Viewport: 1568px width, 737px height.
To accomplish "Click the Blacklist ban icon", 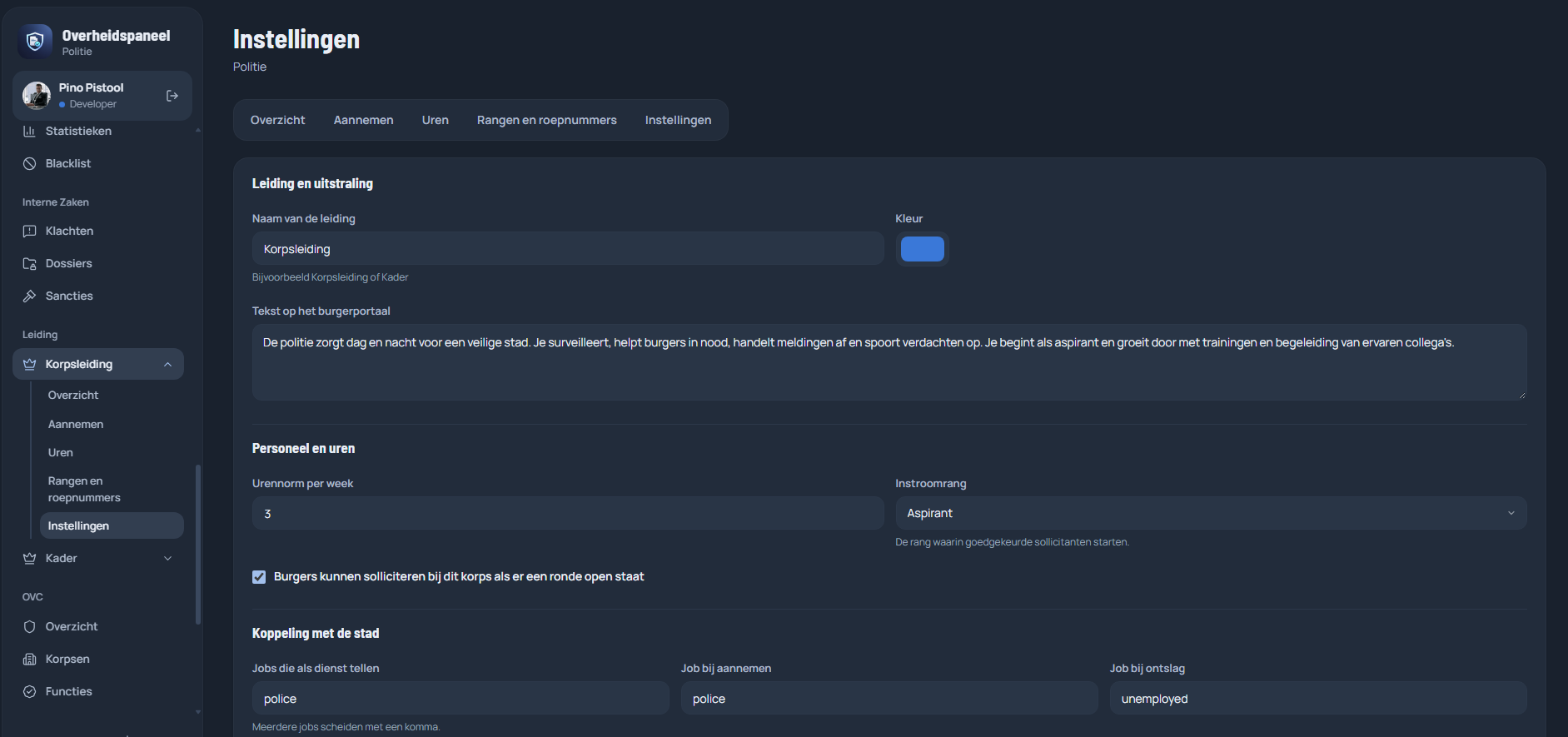I will 30,163.
